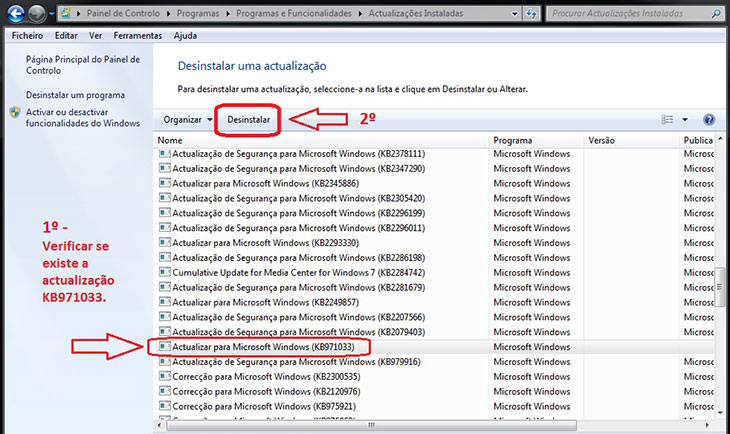Refresh the address bar location
The image size is (730, 434).
531,14
